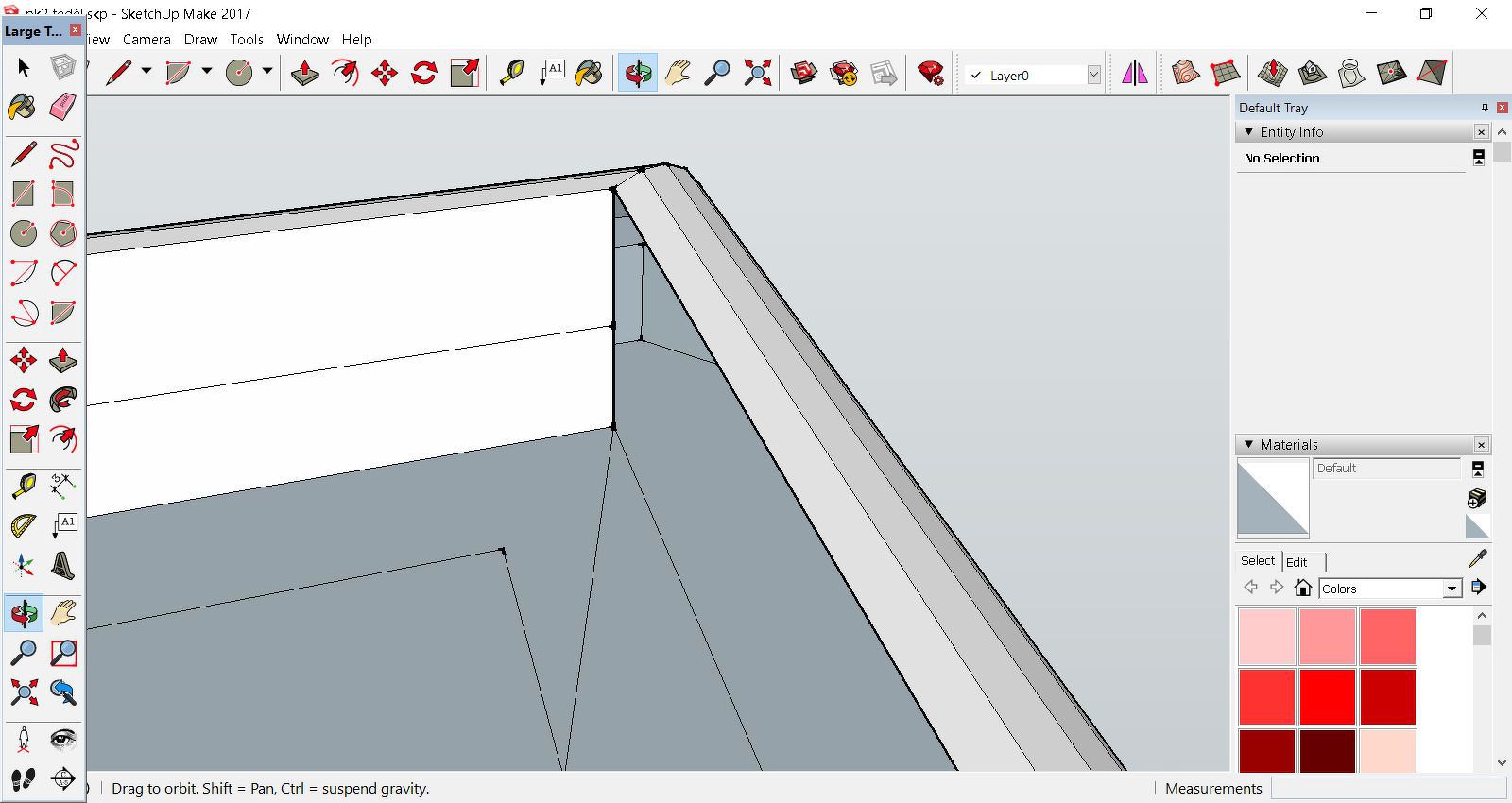This screenshot has height=803, width=1512.
Task: Open the Colors library dropdown
Action: pyautogui.click(x=1452, y=589)
